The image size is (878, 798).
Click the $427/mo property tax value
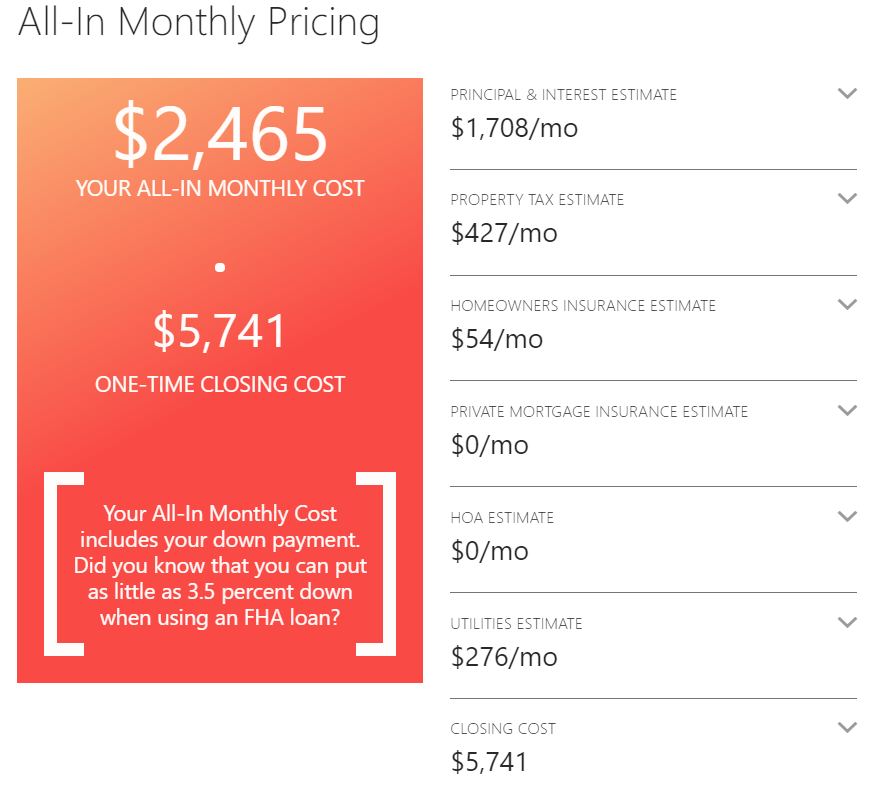tap(504, 234)
